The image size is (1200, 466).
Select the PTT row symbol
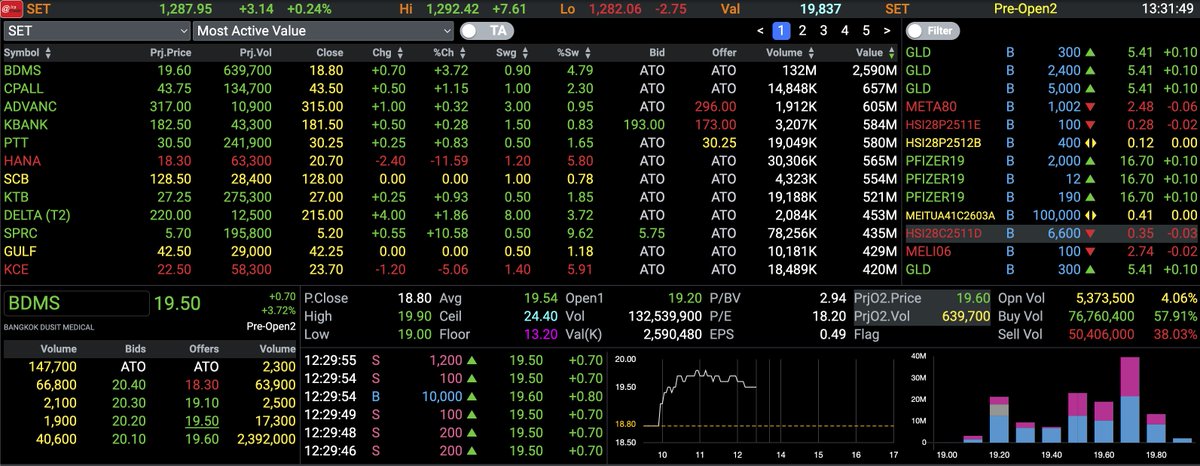(x=15, y=142)
